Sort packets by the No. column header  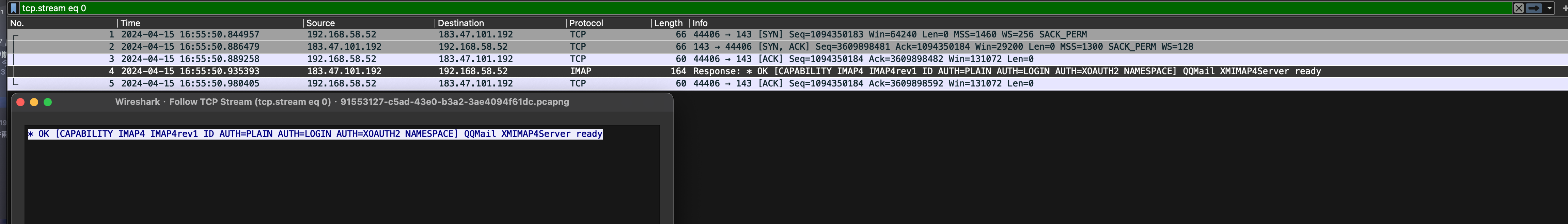pyautogui.click(x=17, y=23)
